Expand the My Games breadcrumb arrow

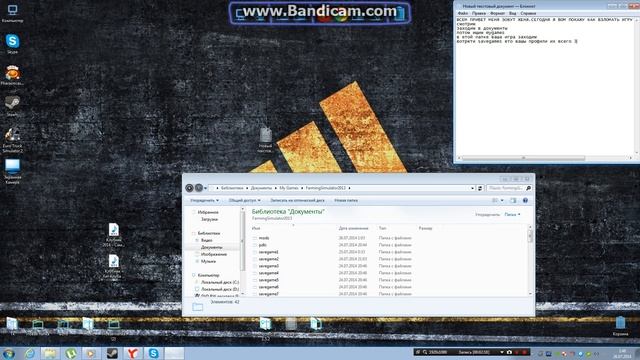pyautogui.click(x=302, y=188)
